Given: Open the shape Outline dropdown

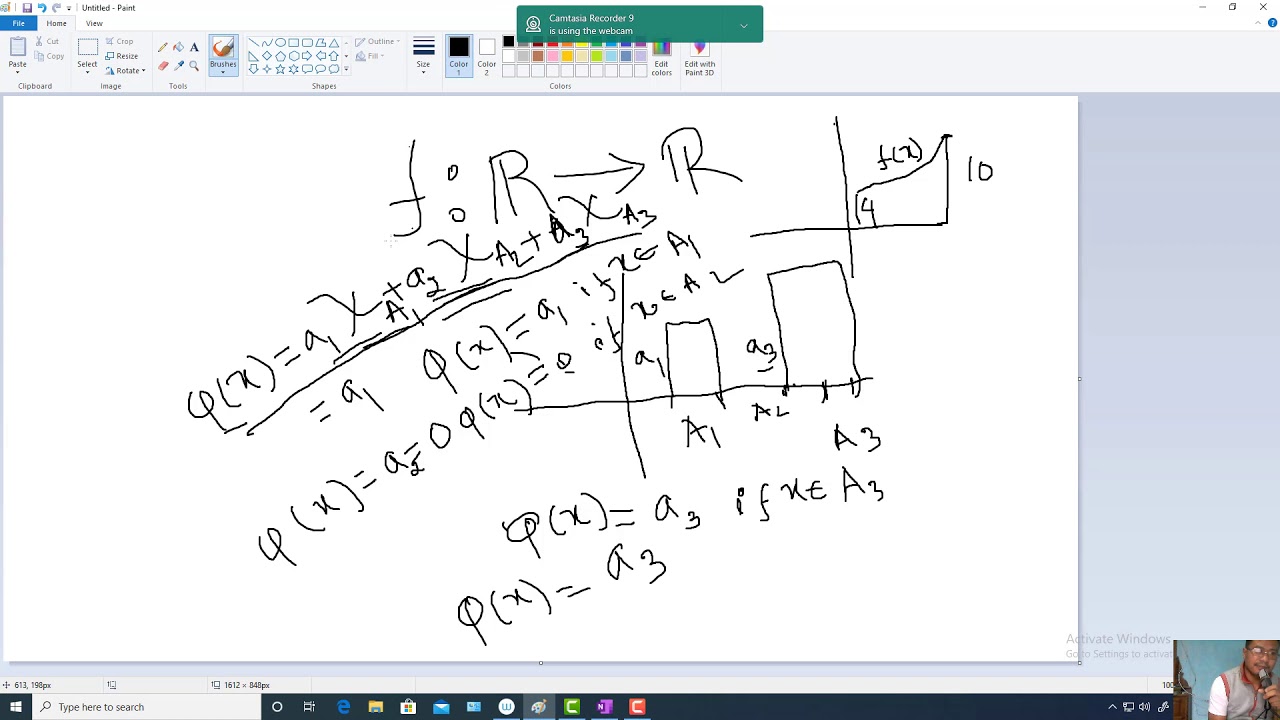Looking at the screenshot, I should [x=377, y=42].
